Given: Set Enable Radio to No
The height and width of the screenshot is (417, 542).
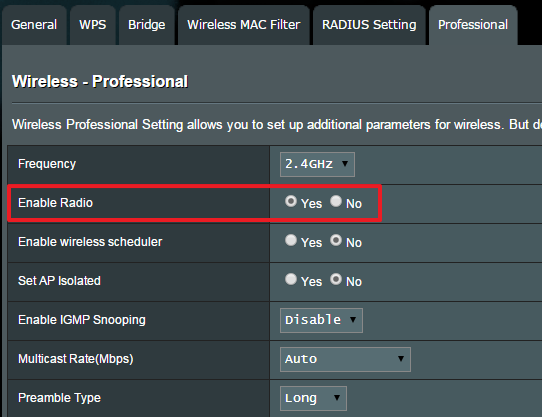Looking at the screenshot, I should point(336,201).
